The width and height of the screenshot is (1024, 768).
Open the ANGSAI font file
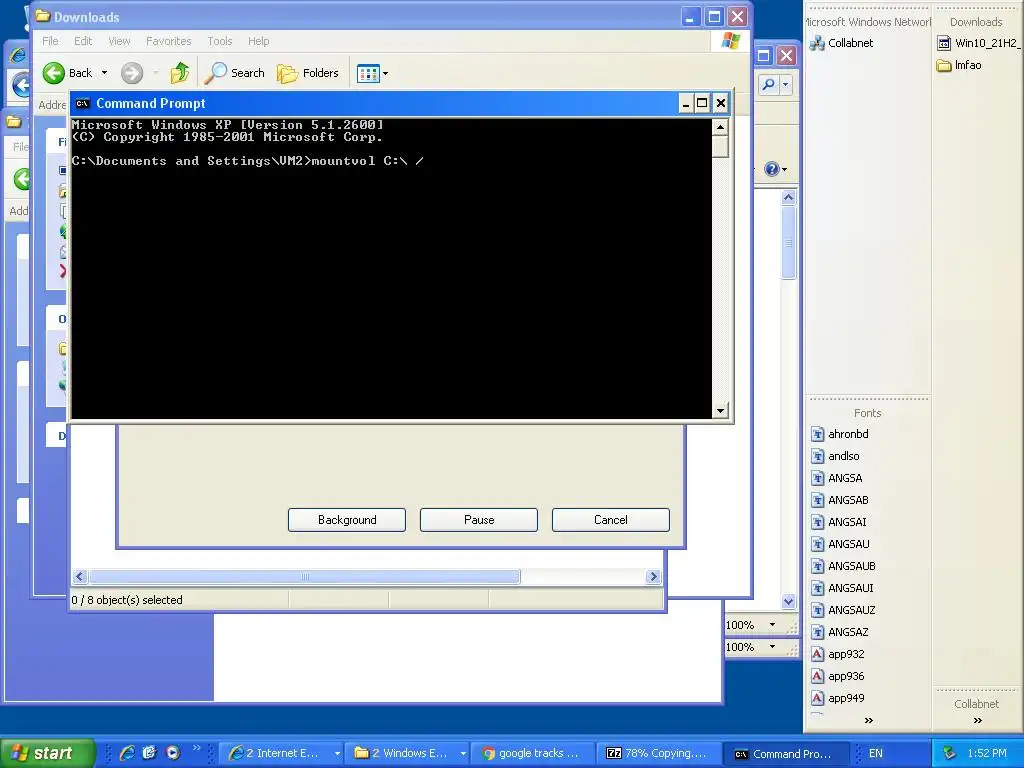[x=839, y=522]
